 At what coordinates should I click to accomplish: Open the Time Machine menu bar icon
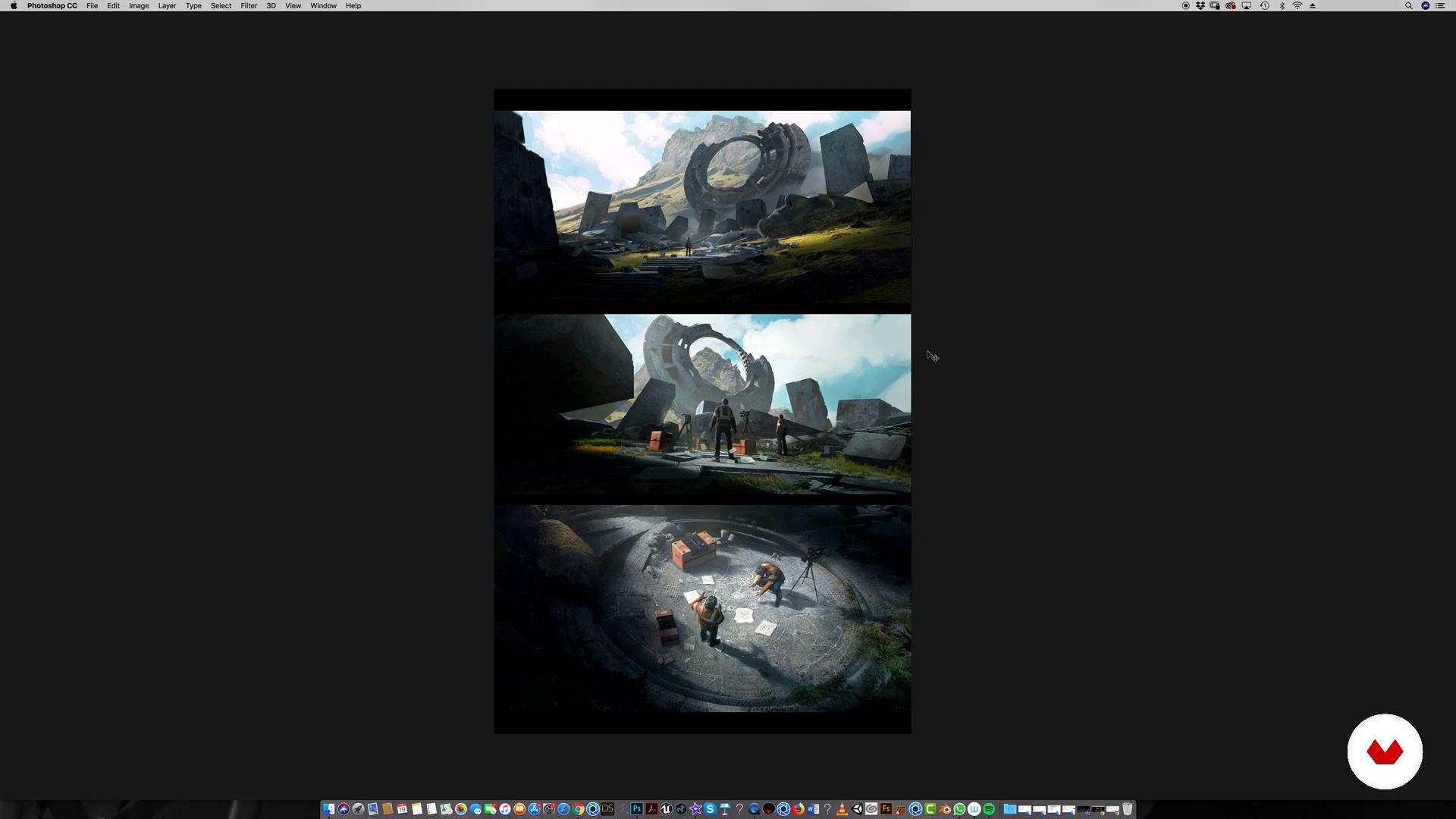tap(1265, 5)
